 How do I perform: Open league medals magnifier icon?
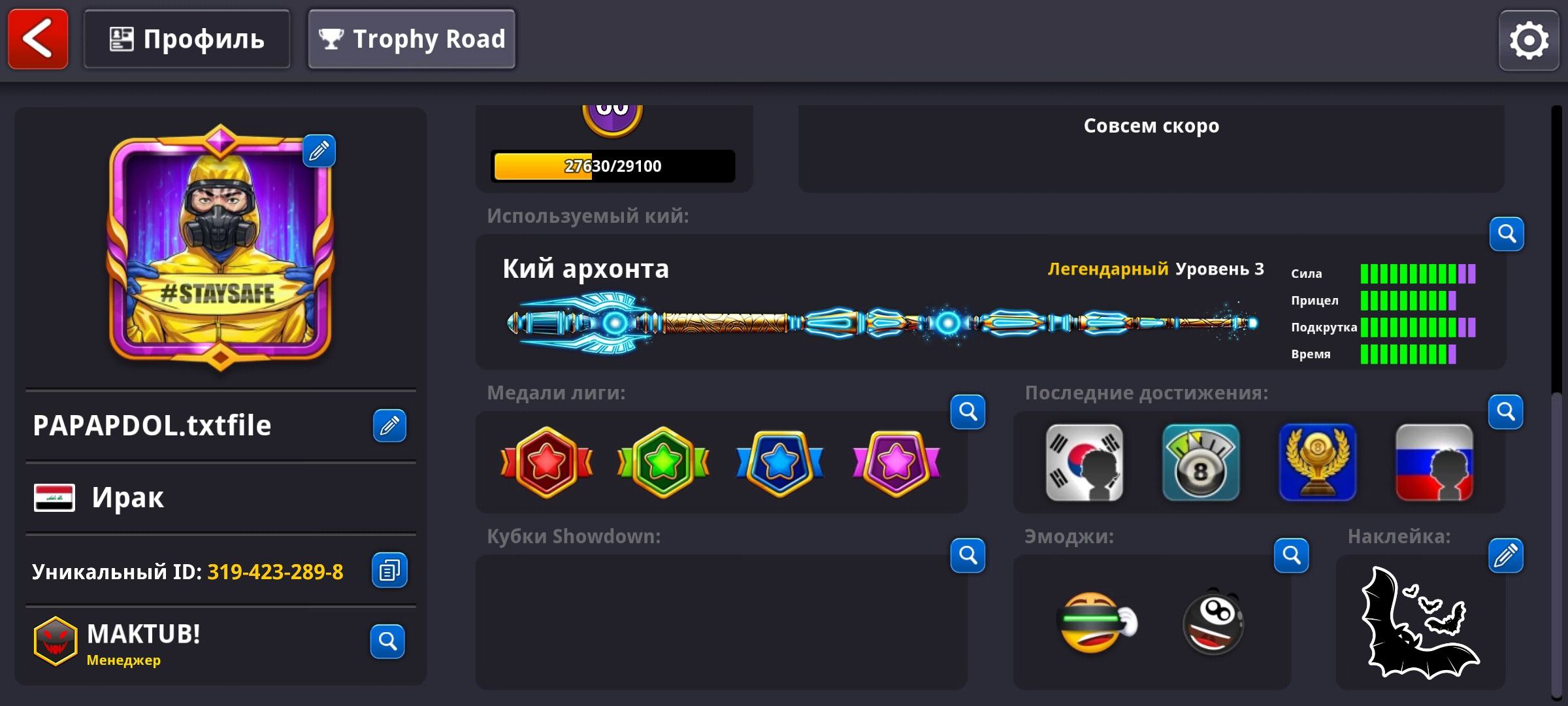pyautogui.click(x=968, y=412)
